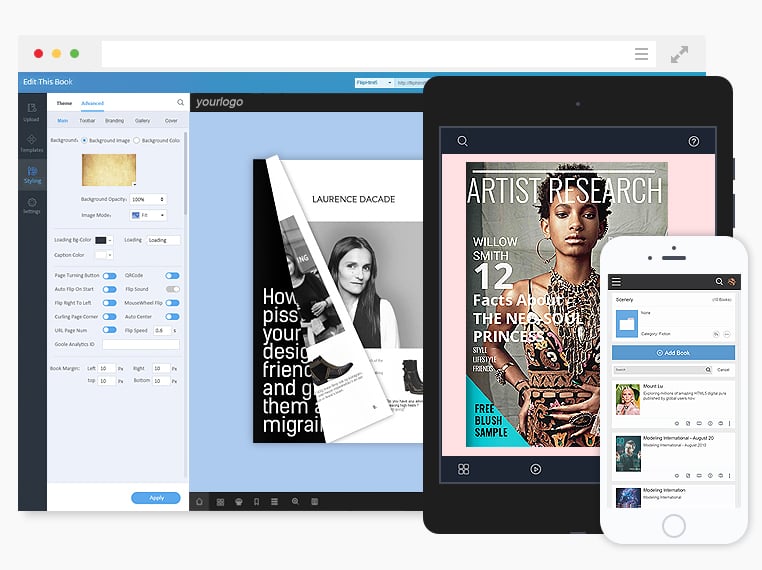
Task: Switch to the Branding tab
Action: point(115,120)
